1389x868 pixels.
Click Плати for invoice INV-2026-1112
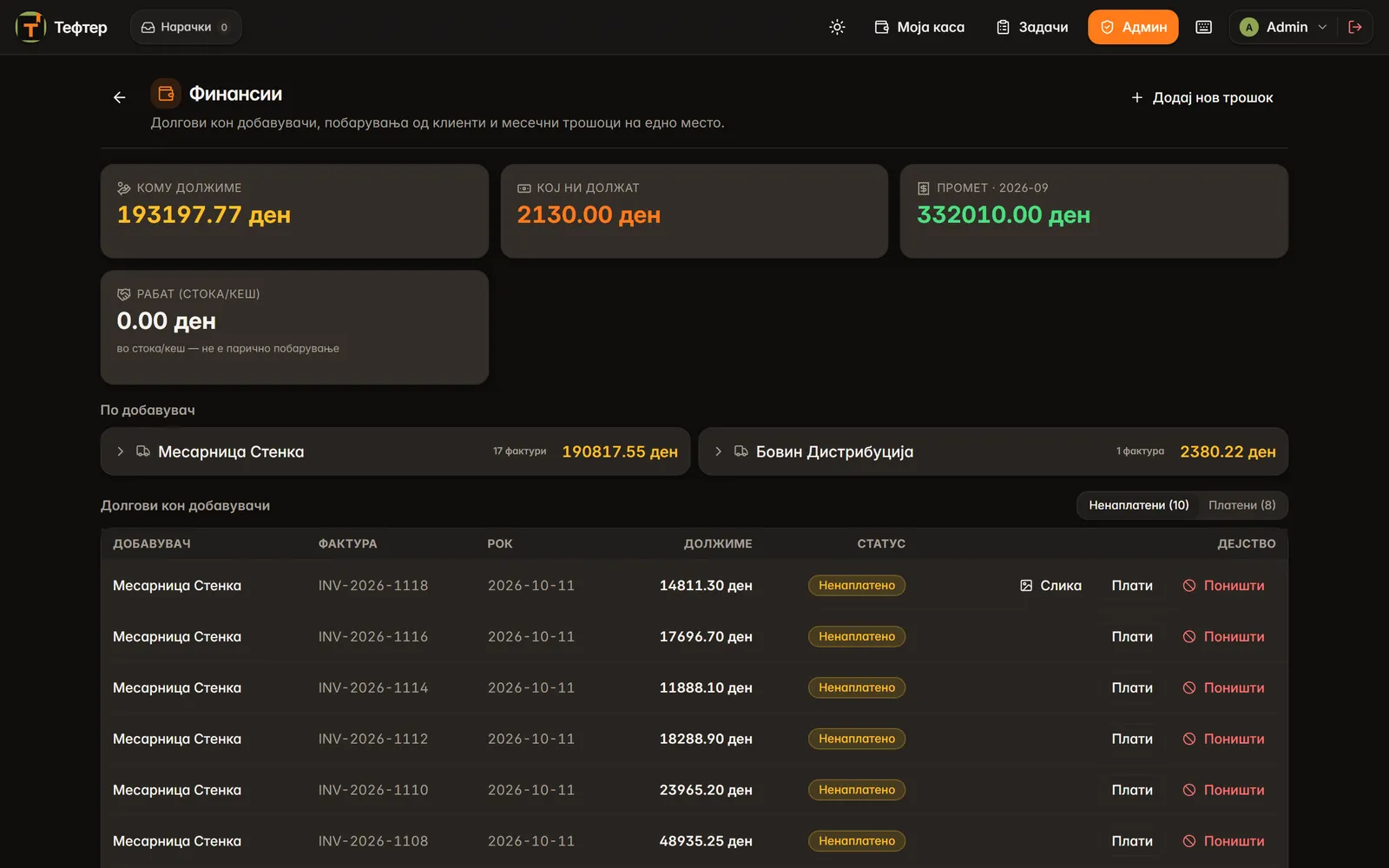(x=1132, y=740)
